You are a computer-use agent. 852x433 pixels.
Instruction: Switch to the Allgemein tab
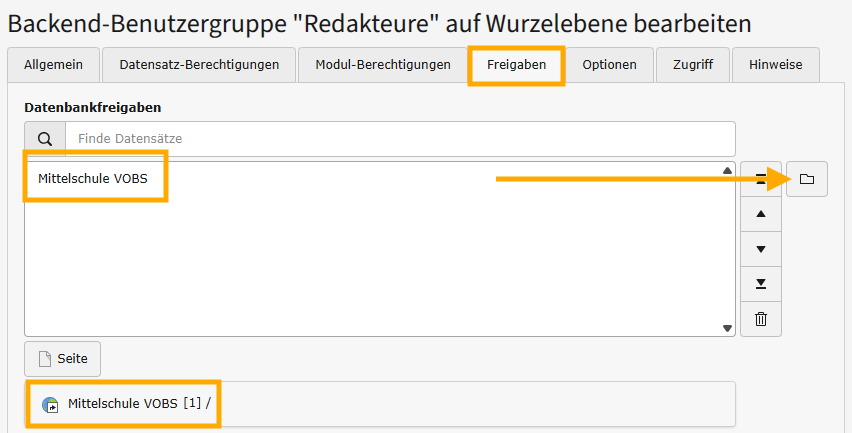pyautogui.click(x=53, y=65)
